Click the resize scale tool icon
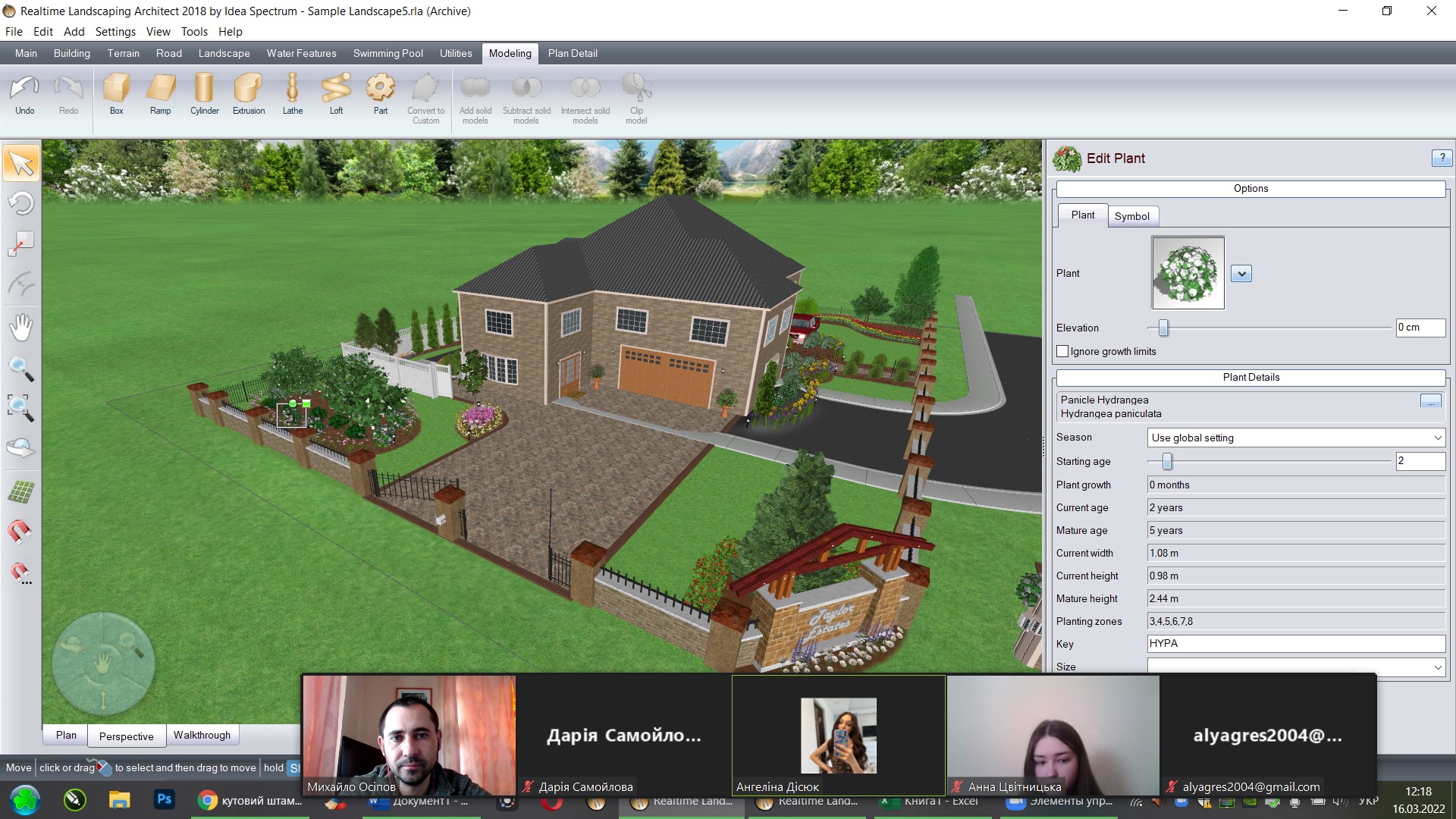The height and width of the screenshot is (819, 1456). click(x=21, y=243)
